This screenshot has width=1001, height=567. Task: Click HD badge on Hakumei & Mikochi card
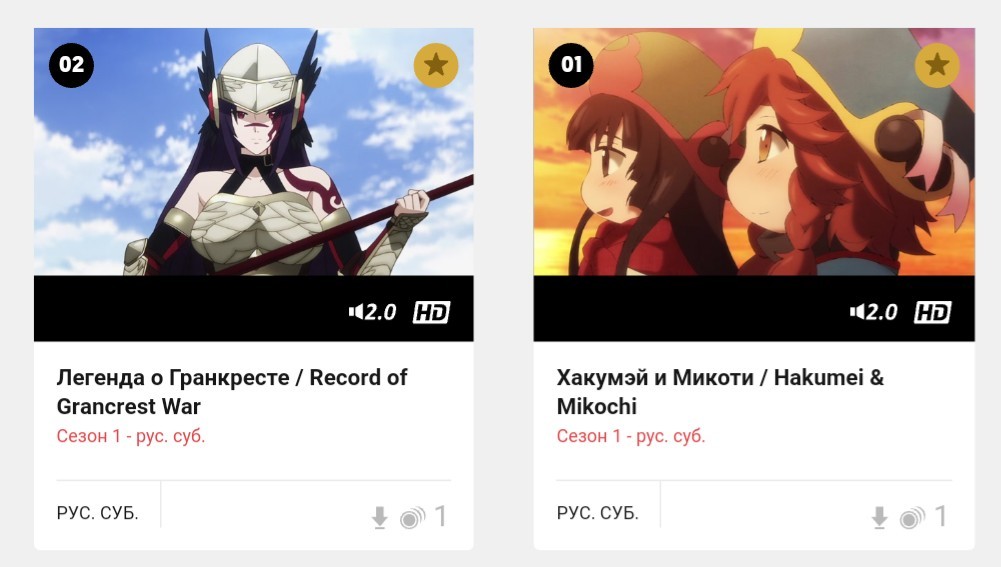(x=933, y=312)
